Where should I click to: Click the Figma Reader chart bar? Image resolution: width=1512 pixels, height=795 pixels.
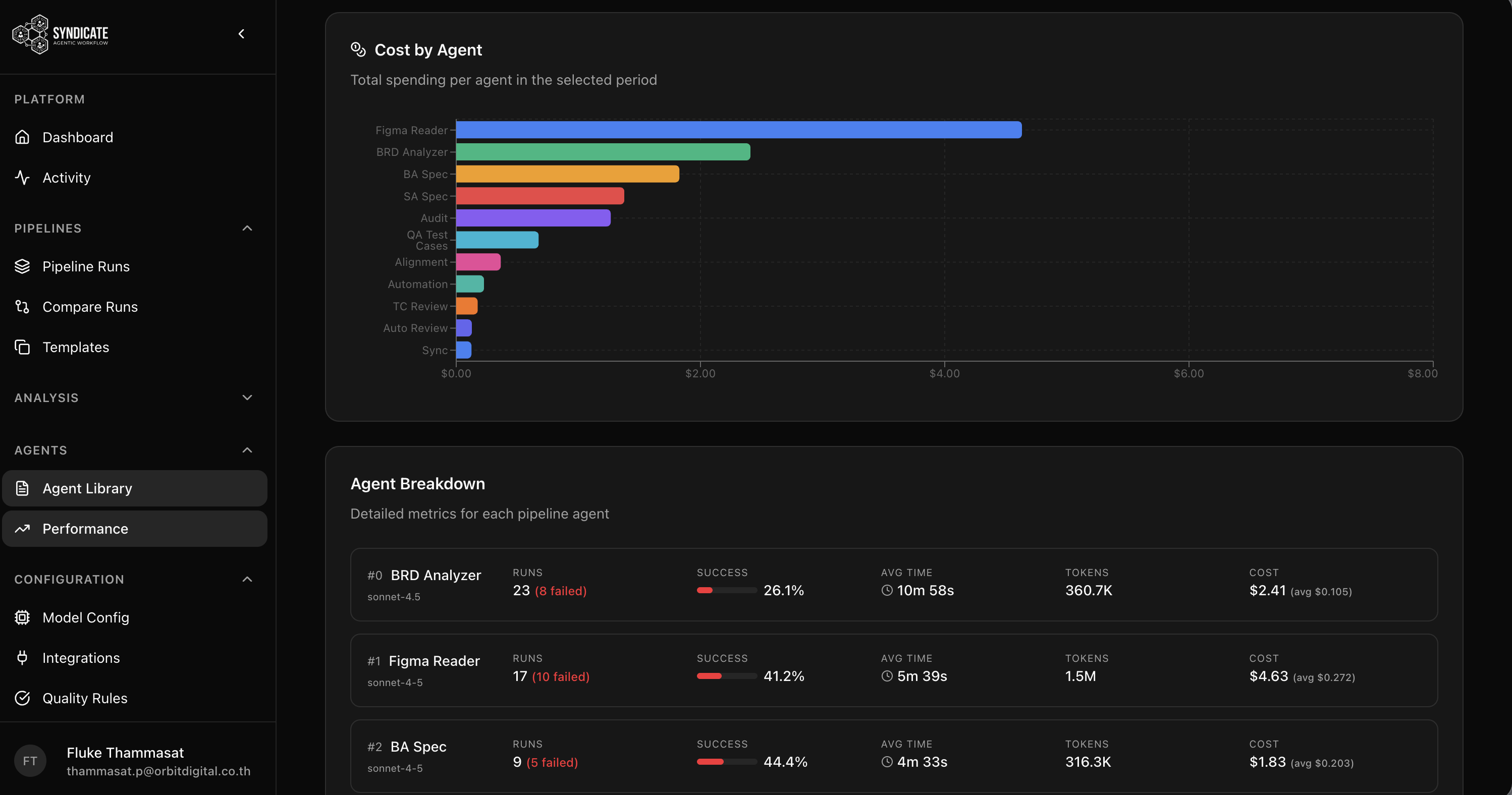point(738,130)
